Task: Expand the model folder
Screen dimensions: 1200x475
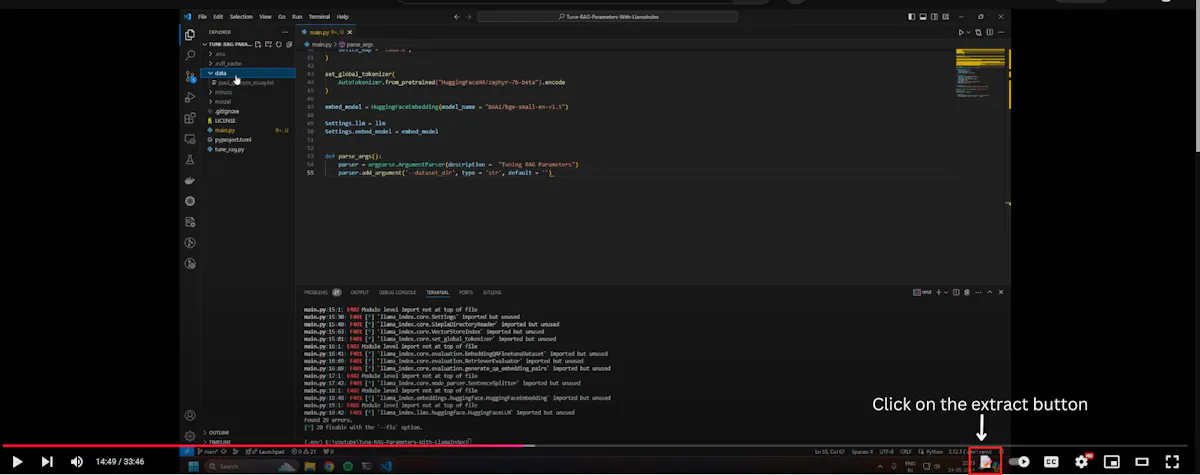Action: (247, 102)
